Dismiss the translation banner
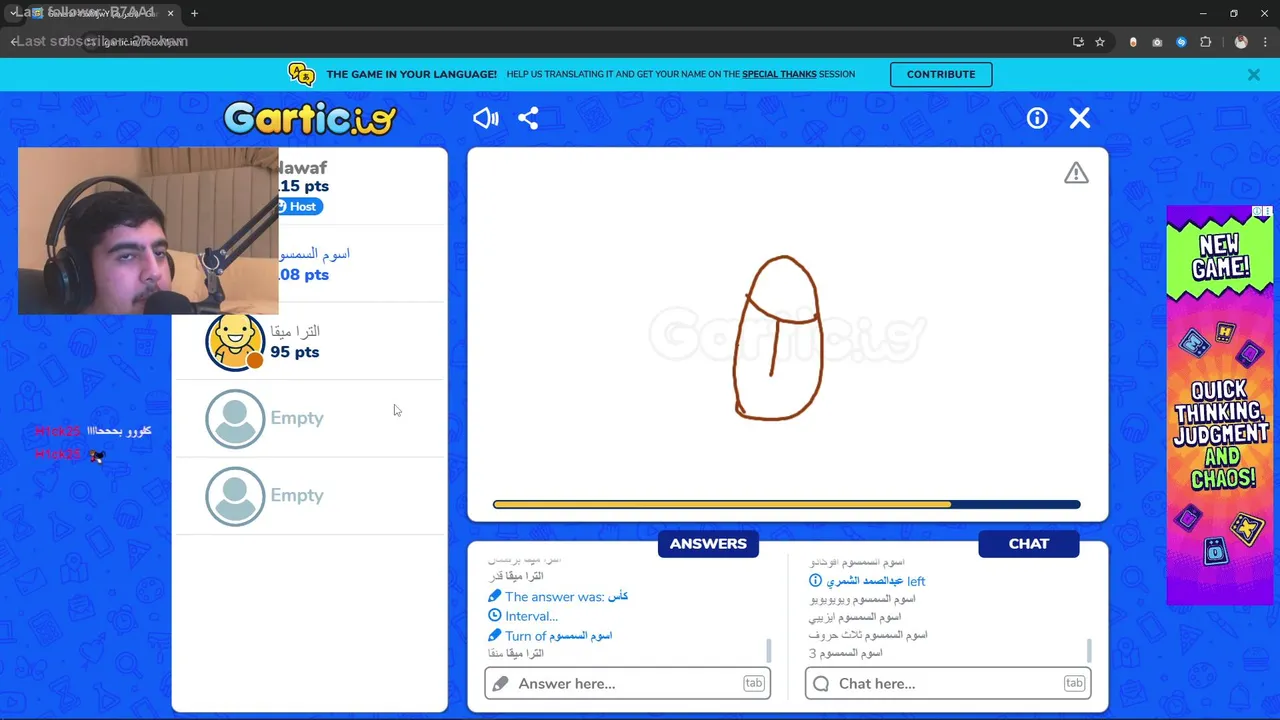The image size is (1280, 720). click(1253, 74)
